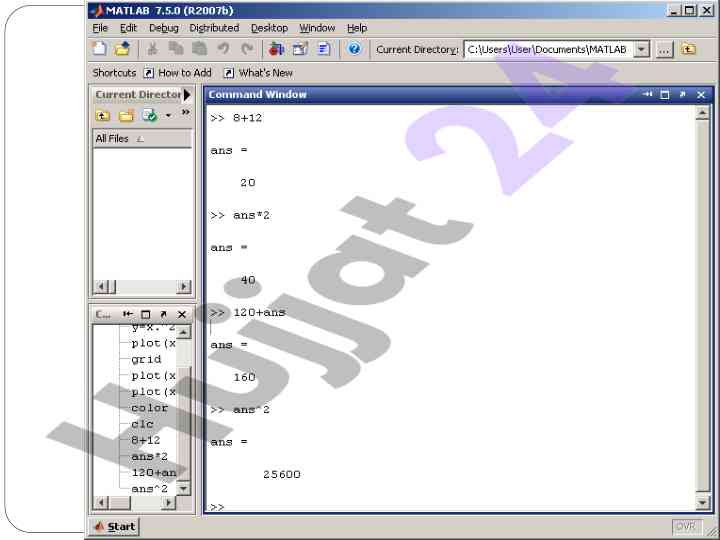
Task: Open the GUIDE icon in the toolbar
Action: point(300,49)
